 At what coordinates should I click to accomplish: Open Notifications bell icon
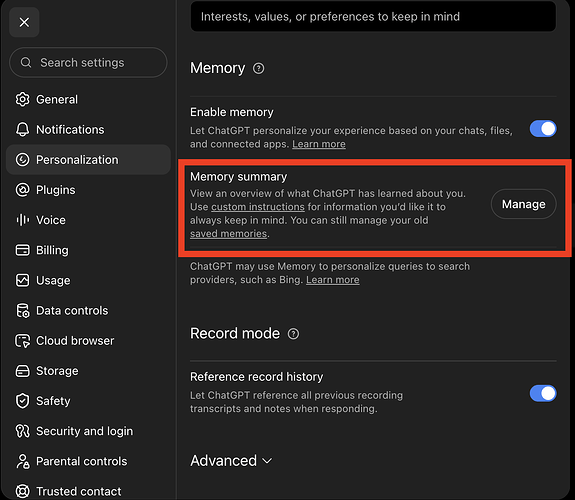22,129
